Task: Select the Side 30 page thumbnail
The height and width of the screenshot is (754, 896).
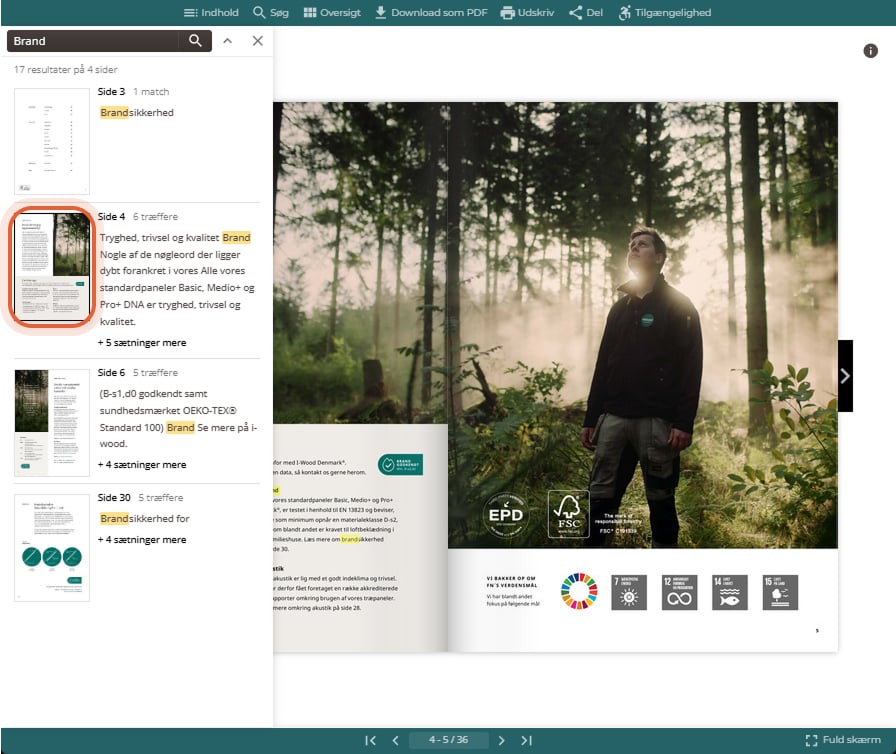Action: tap(52, 548)
